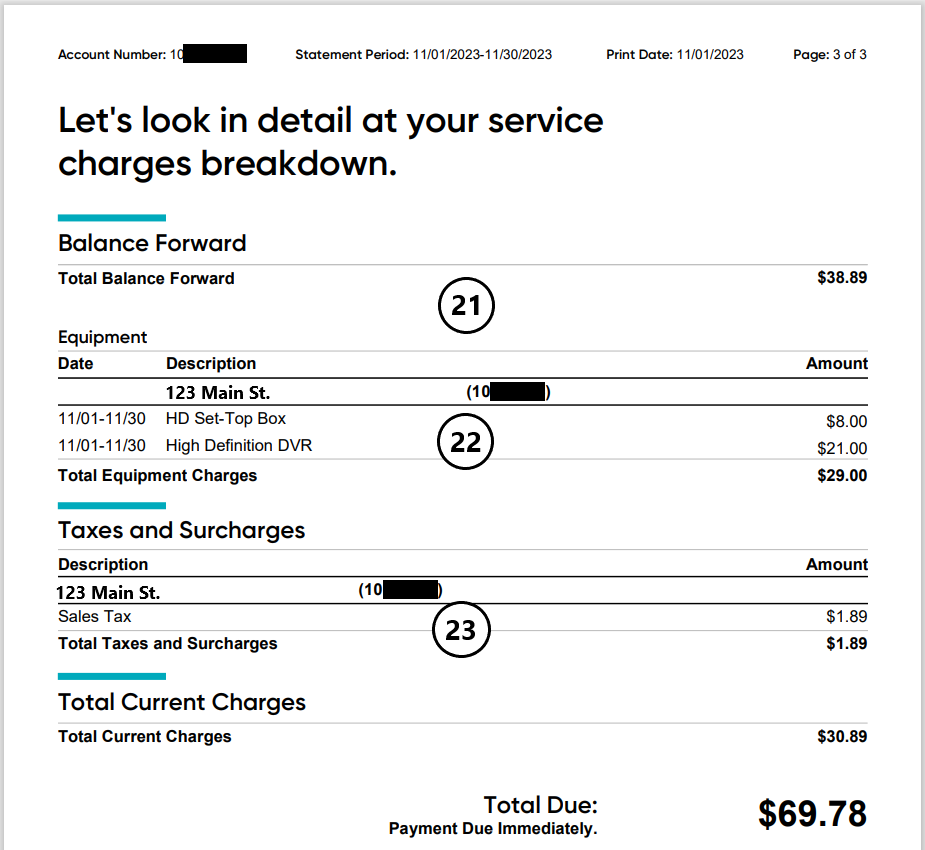
Task: Click the Sales Tax row label
Action: [x=95, y=617]
